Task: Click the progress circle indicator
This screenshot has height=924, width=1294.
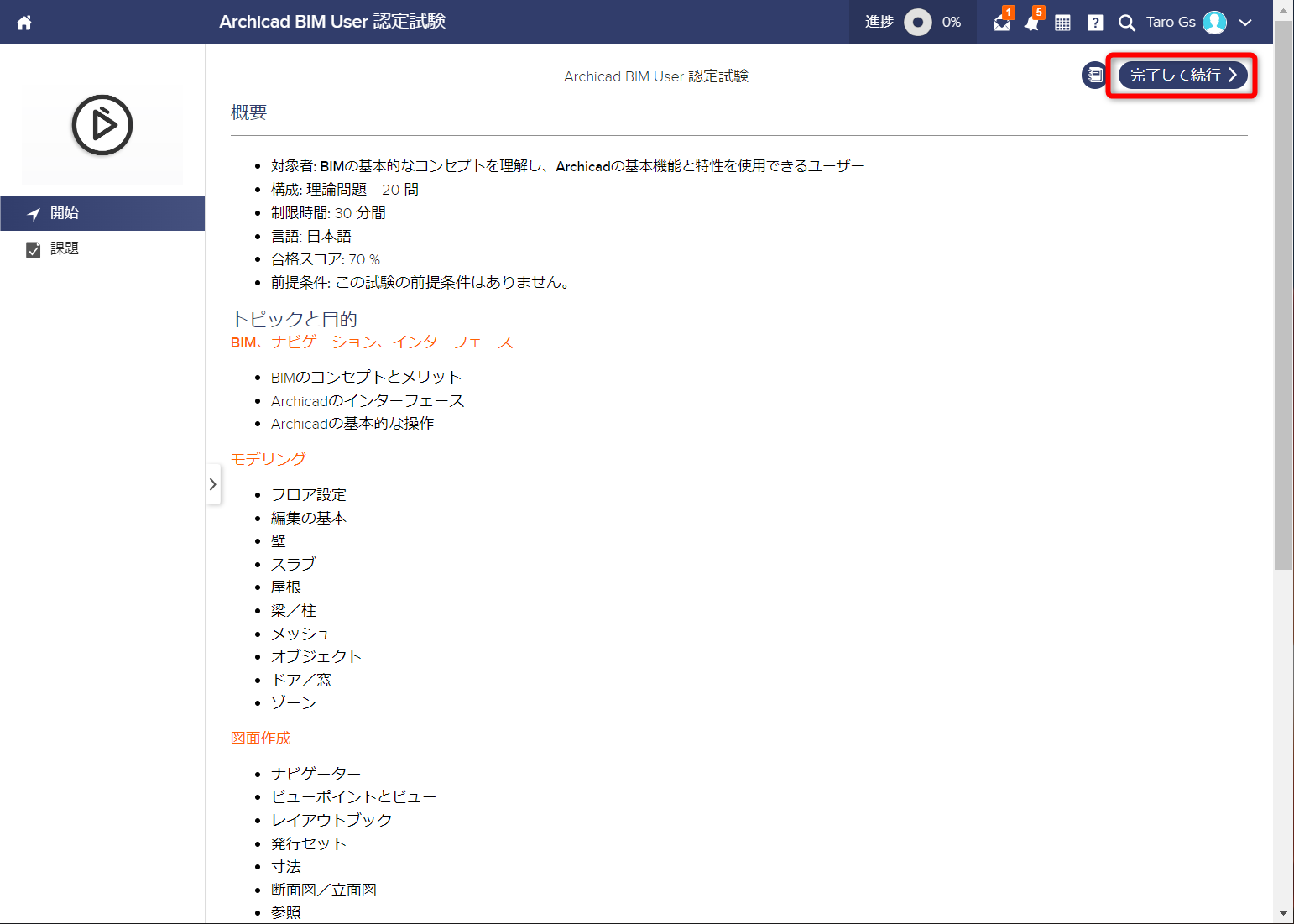Action: point(918,23)
